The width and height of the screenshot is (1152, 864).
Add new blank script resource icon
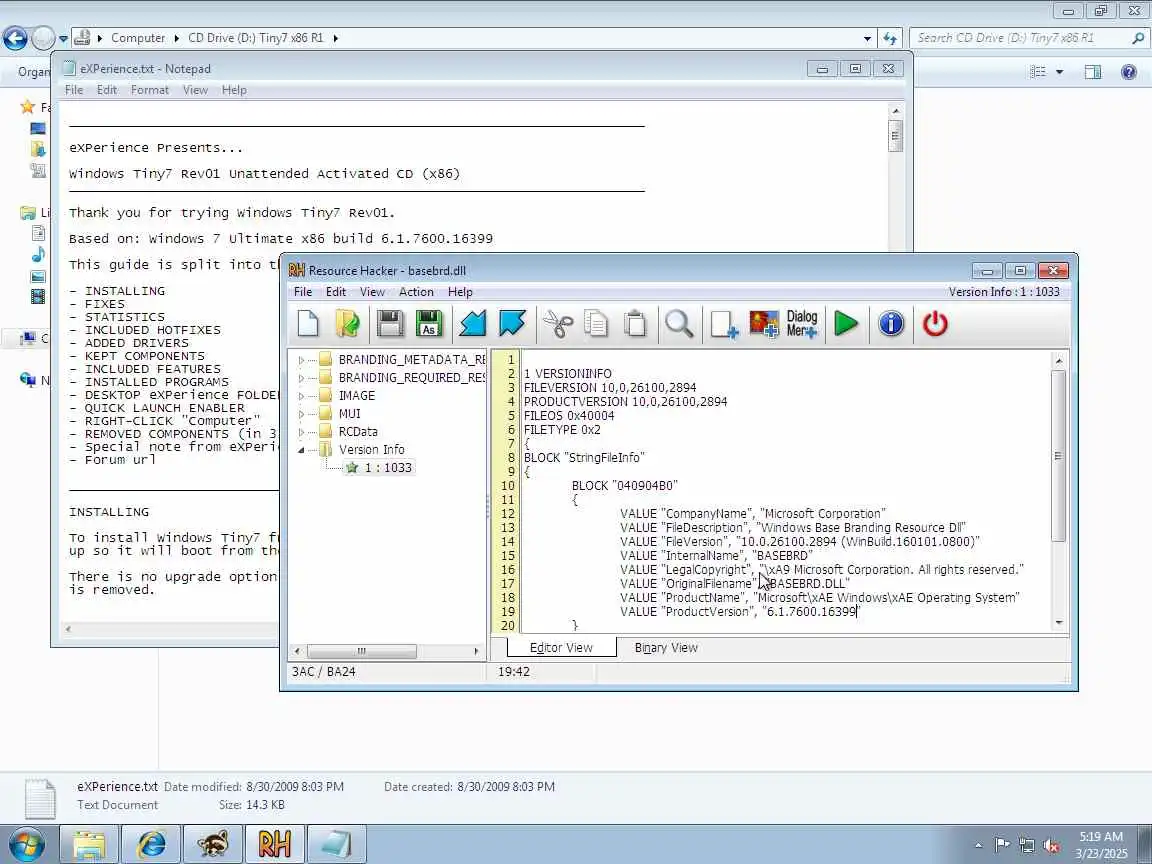pos(724,324)
